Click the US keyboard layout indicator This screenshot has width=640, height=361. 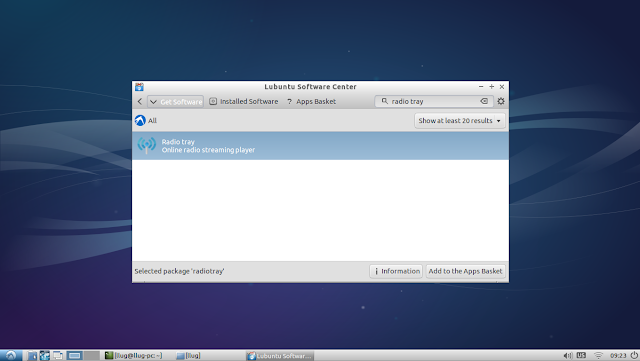coord(581,355)
